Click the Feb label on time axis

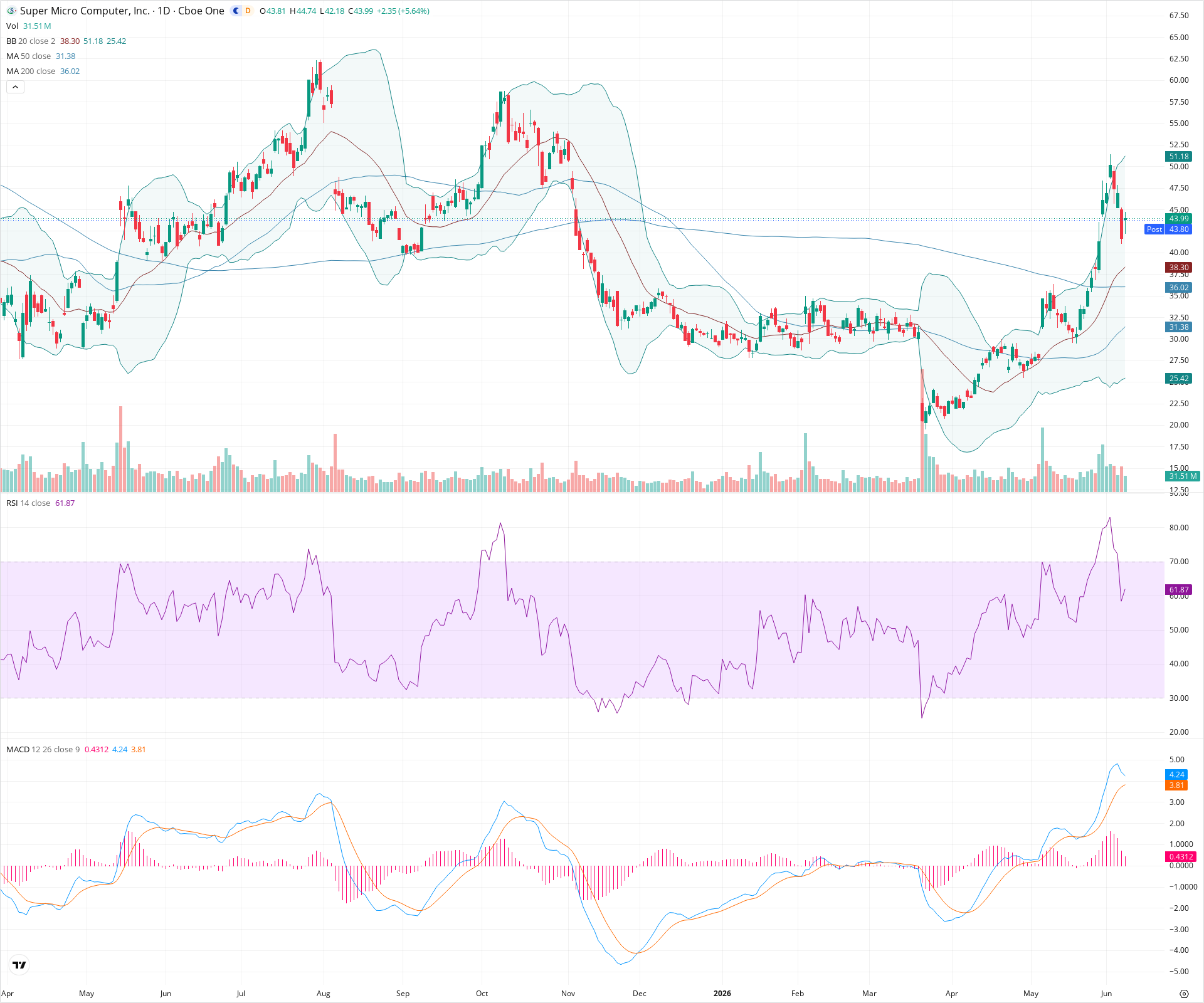click(x=797, y=994)
